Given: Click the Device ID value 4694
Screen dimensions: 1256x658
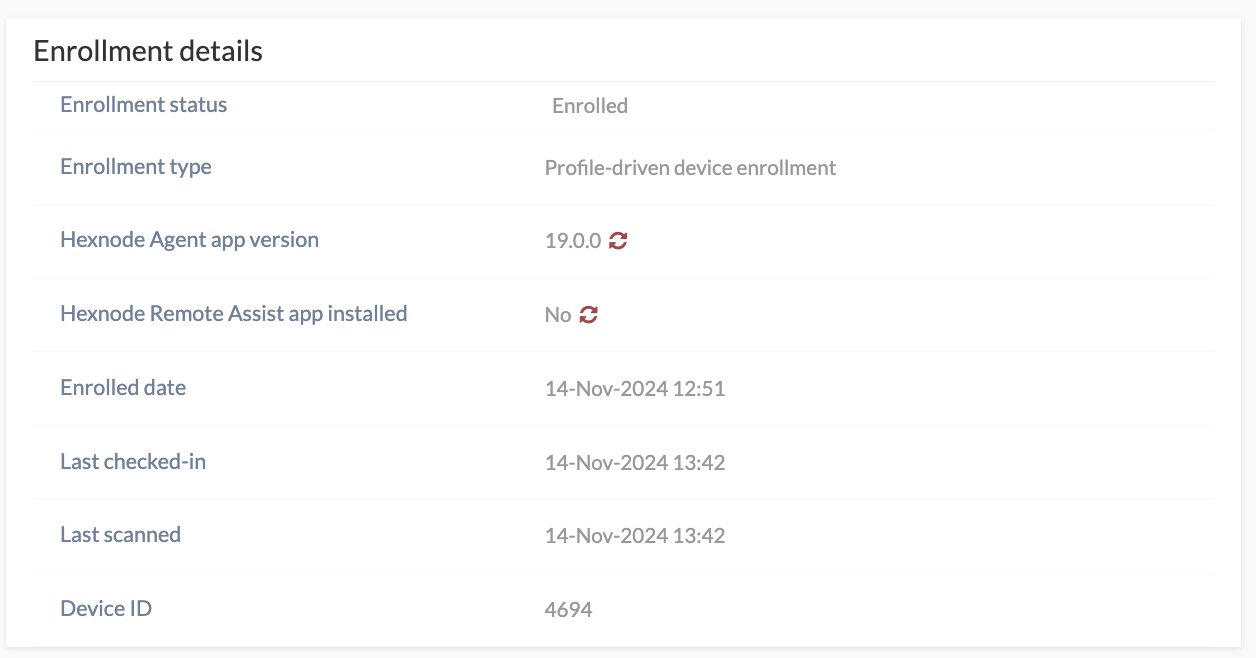Looking at the screenshot, I should (x=569, y=609).
